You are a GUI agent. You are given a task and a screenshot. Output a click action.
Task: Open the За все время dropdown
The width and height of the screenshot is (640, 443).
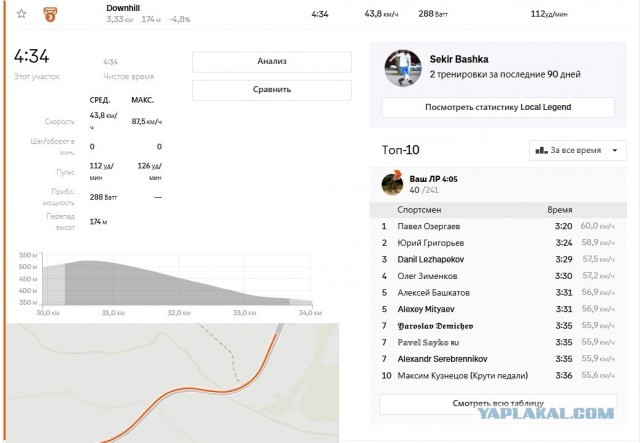578,150
